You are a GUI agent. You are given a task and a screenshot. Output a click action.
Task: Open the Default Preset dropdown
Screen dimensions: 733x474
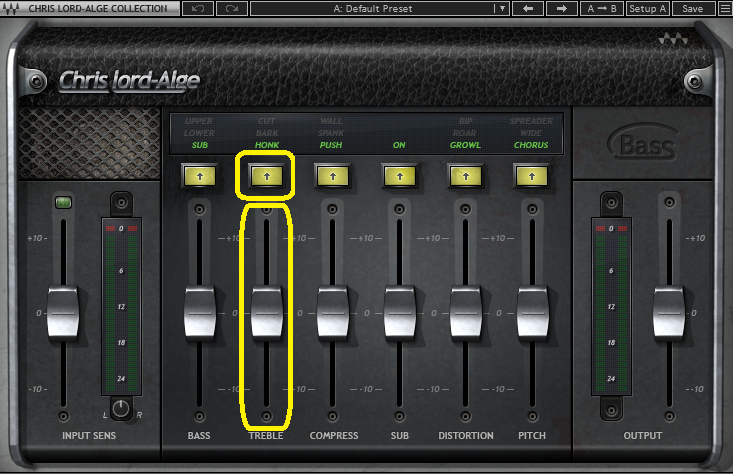point(372,9)
